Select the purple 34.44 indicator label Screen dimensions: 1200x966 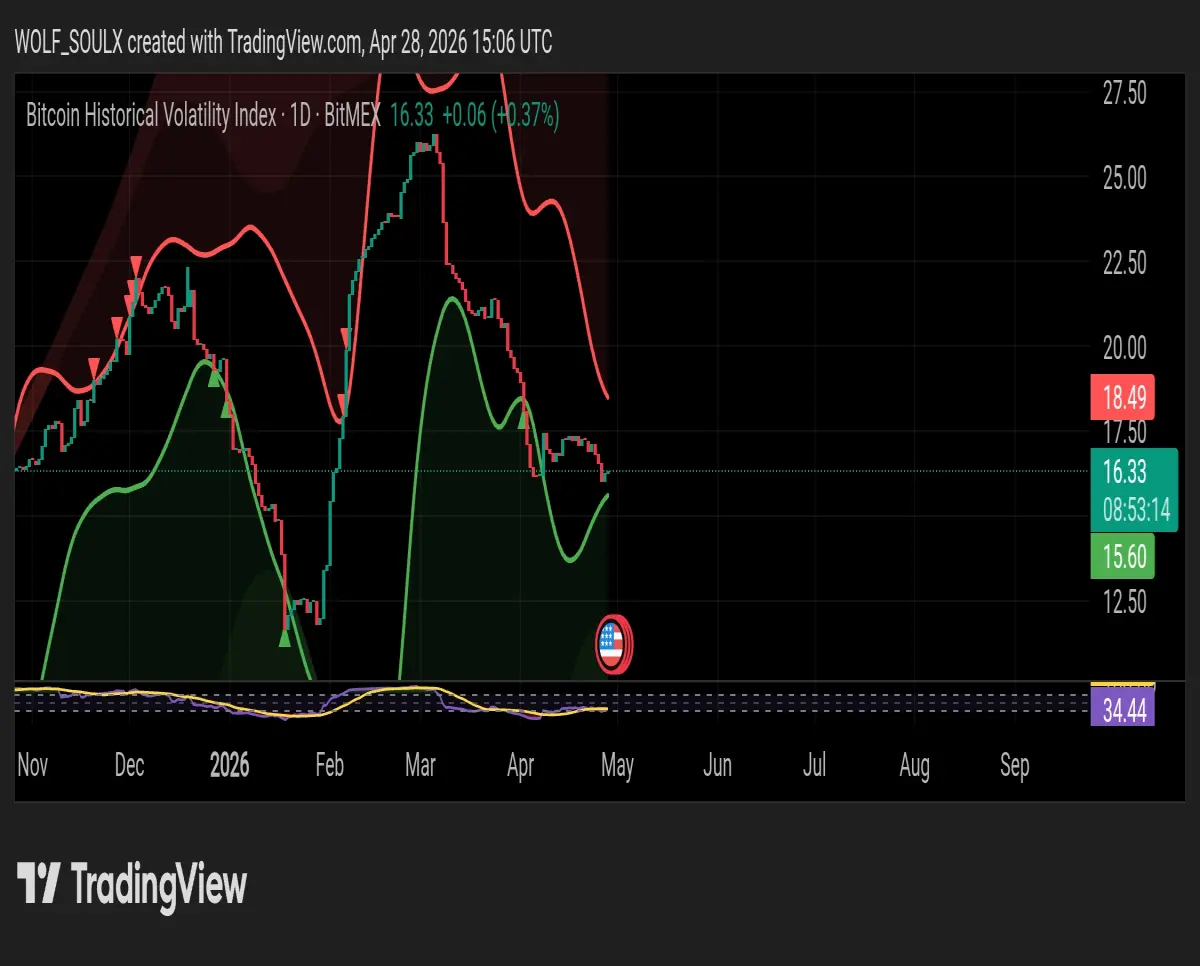coord(1122,709)
